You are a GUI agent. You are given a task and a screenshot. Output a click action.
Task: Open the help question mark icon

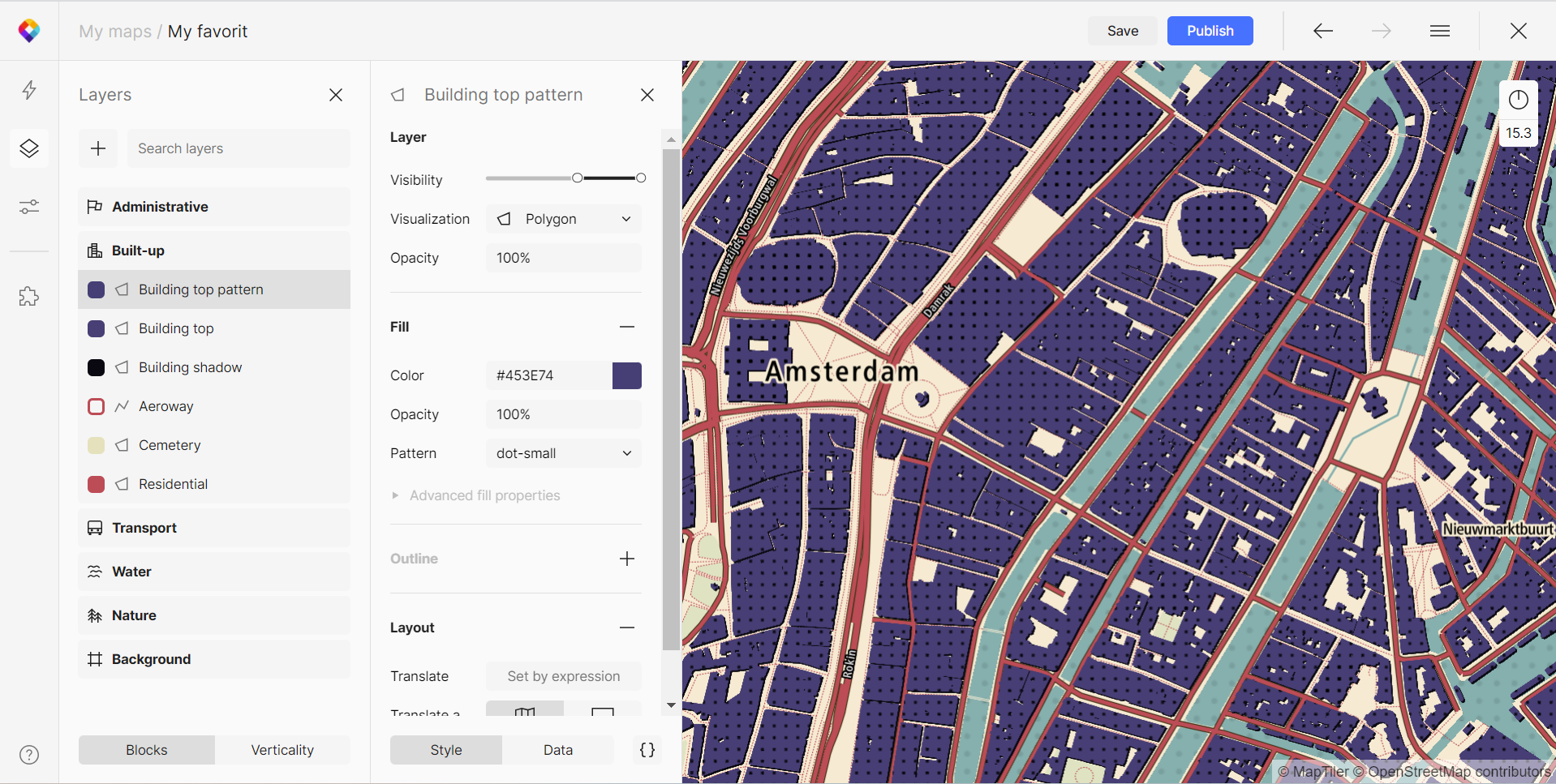click(29, 755)
